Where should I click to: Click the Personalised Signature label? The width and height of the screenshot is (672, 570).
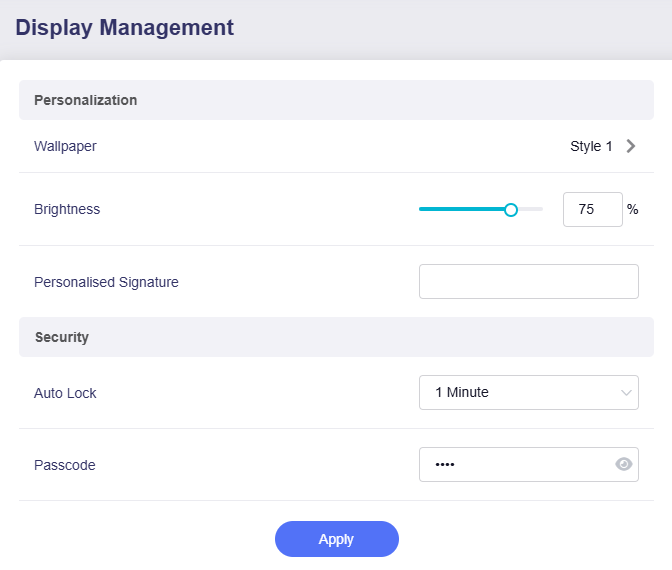tap(106, 282)
